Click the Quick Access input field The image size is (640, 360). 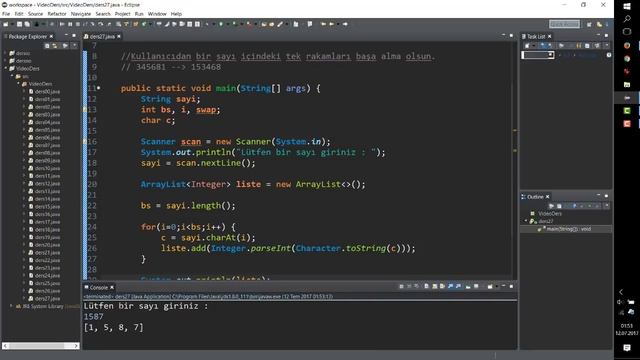(564, 24)
